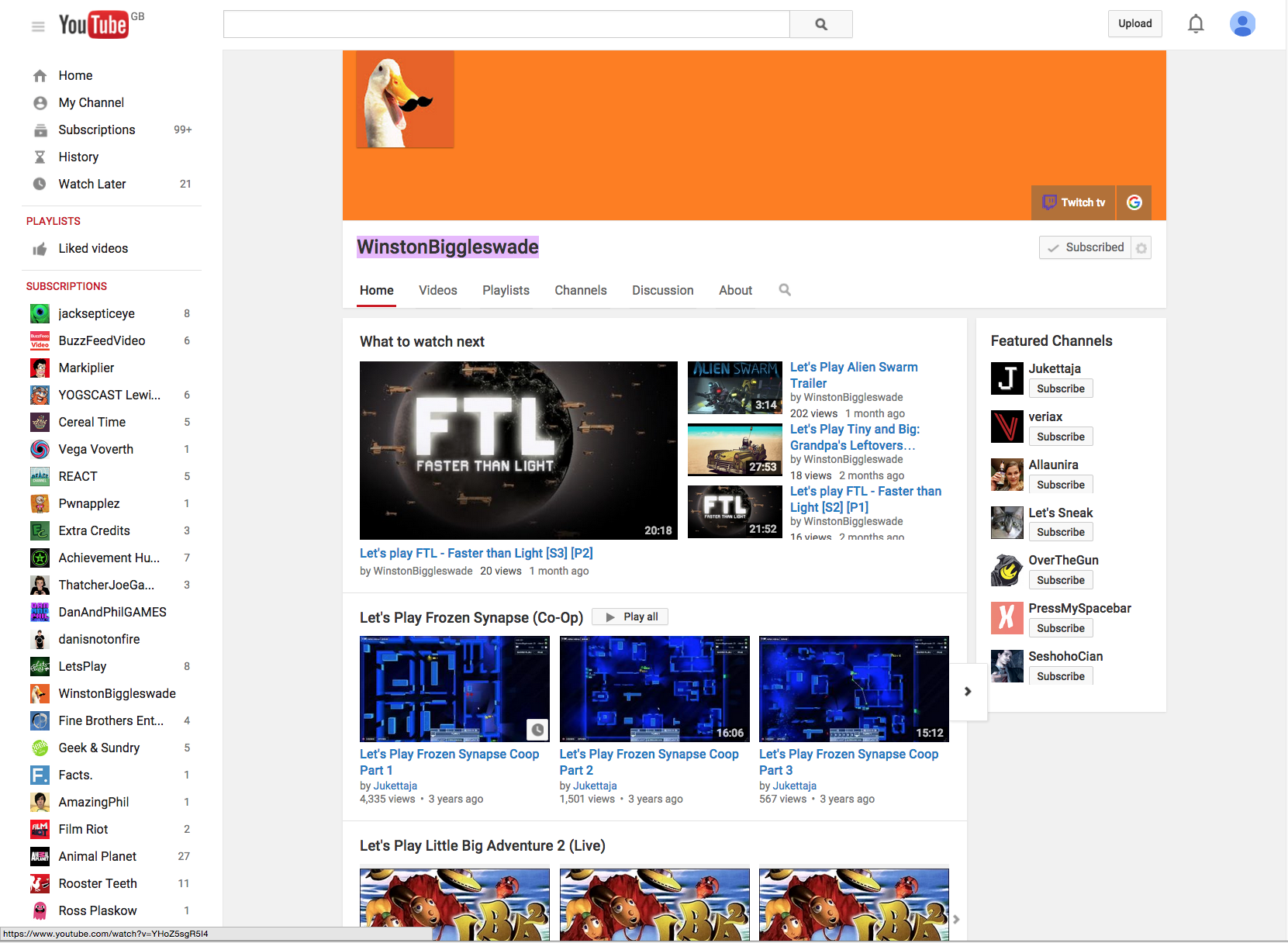Switch to the Playlists tab
1288x943 pixels.
point(506,290)
